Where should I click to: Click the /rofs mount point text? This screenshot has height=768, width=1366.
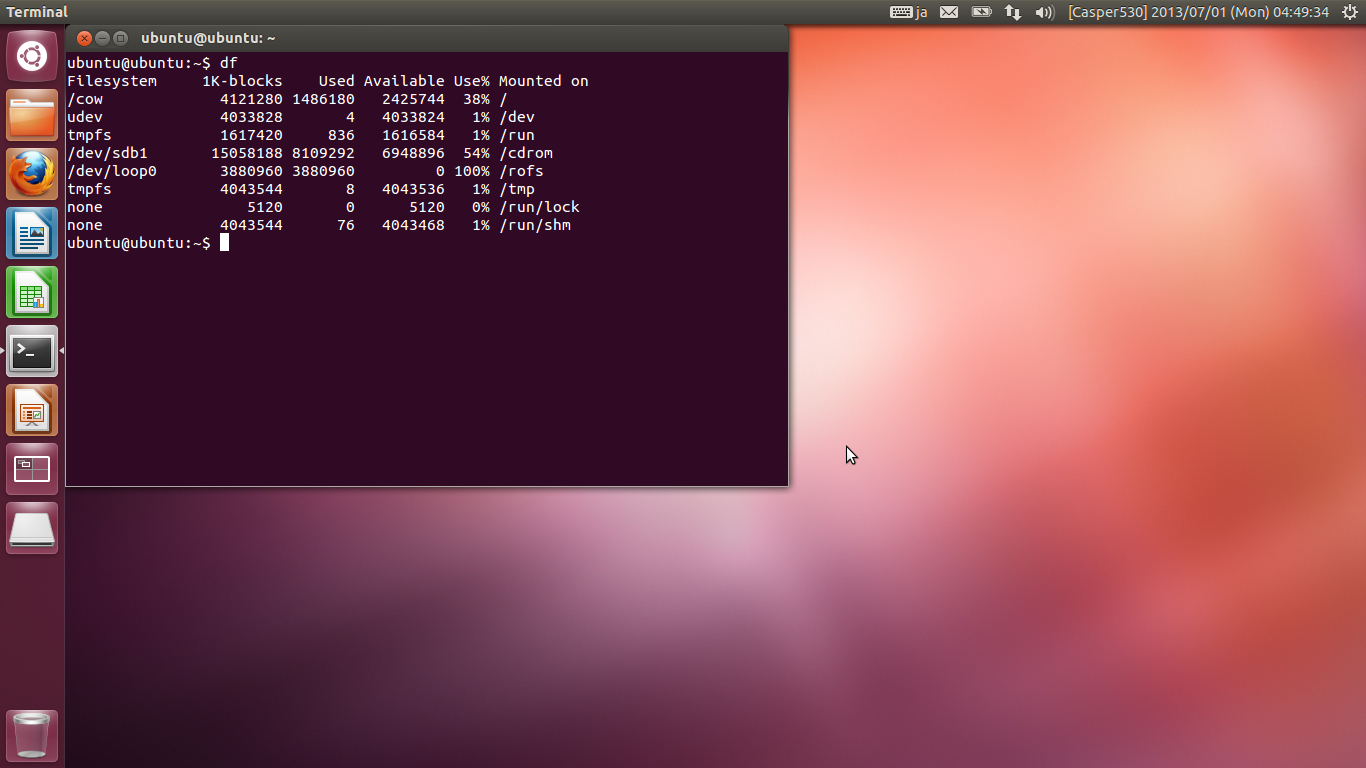pyautogui.click(x=521, y=171)
